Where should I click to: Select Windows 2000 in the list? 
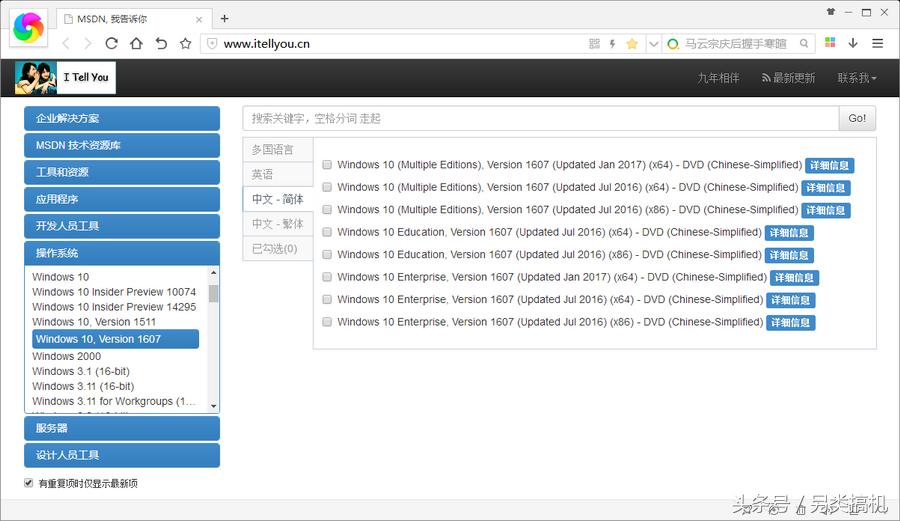66,356
